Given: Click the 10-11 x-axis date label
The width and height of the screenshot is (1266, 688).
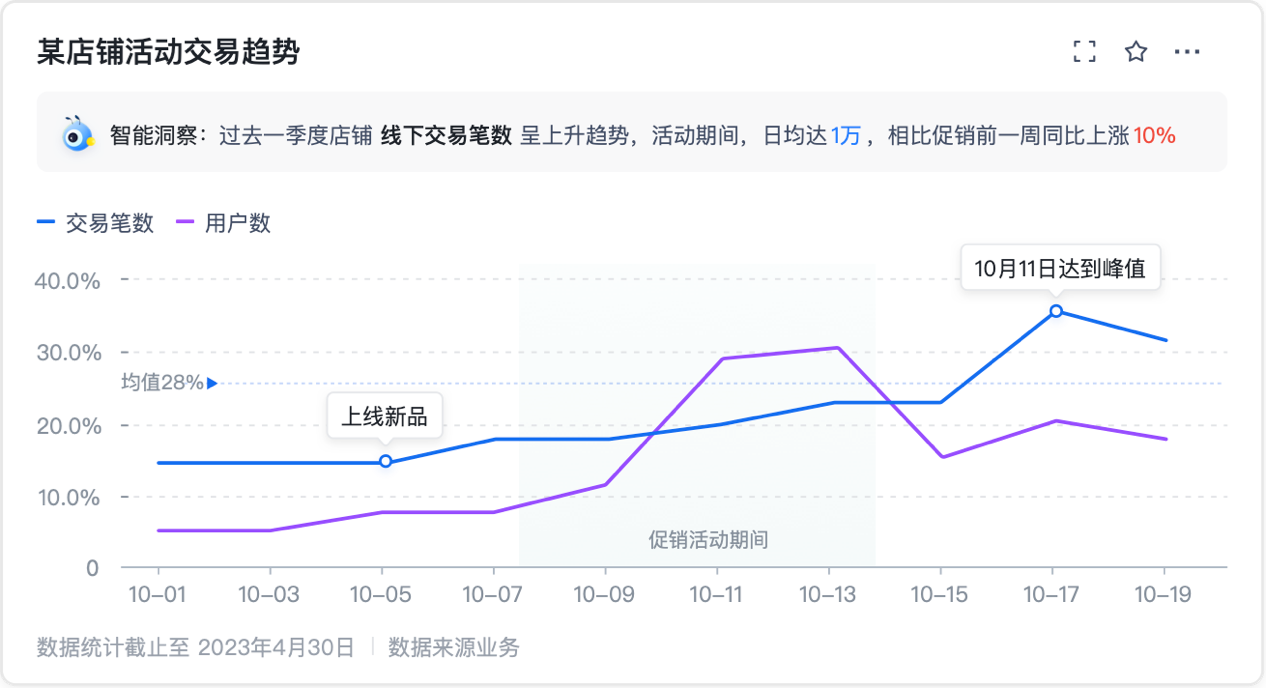Looking at the screenshot, I should (716, 595).
